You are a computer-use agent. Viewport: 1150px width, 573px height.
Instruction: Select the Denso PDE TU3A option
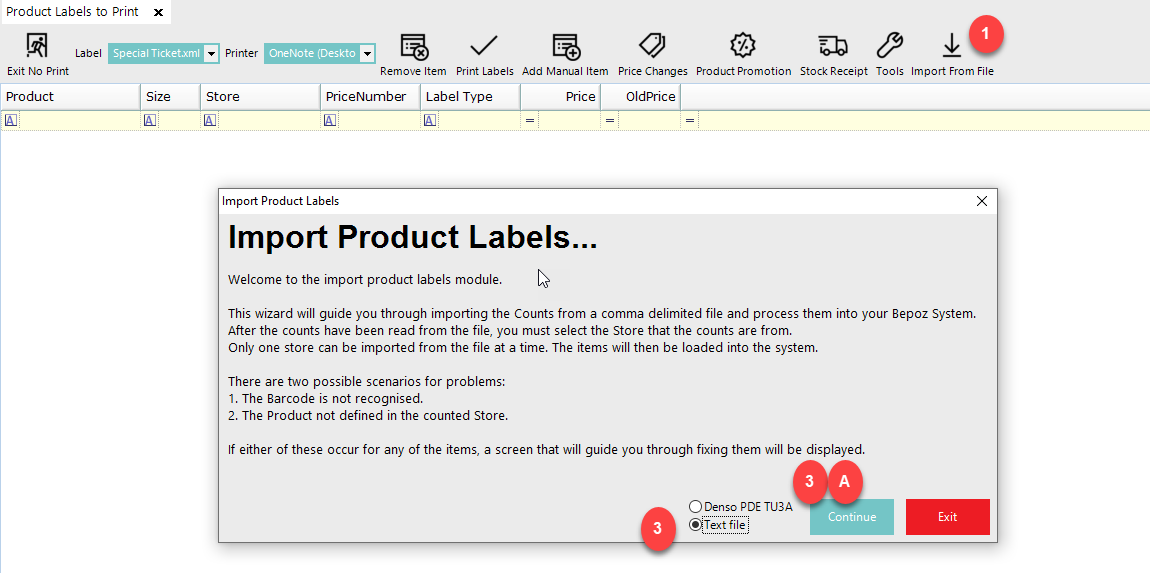(x=696, y=507)
